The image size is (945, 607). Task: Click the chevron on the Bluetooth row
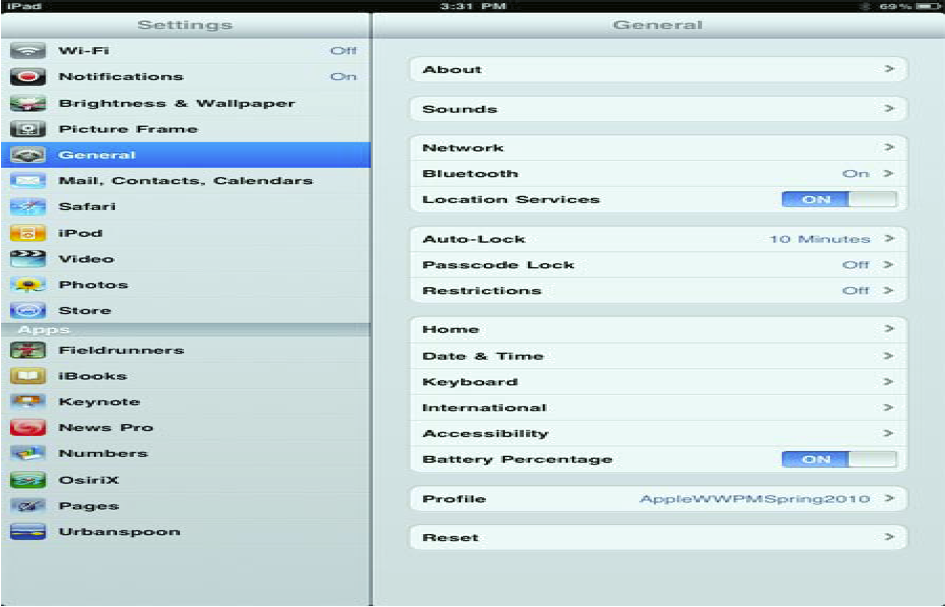pyautogui.click(x=889, y=174)
